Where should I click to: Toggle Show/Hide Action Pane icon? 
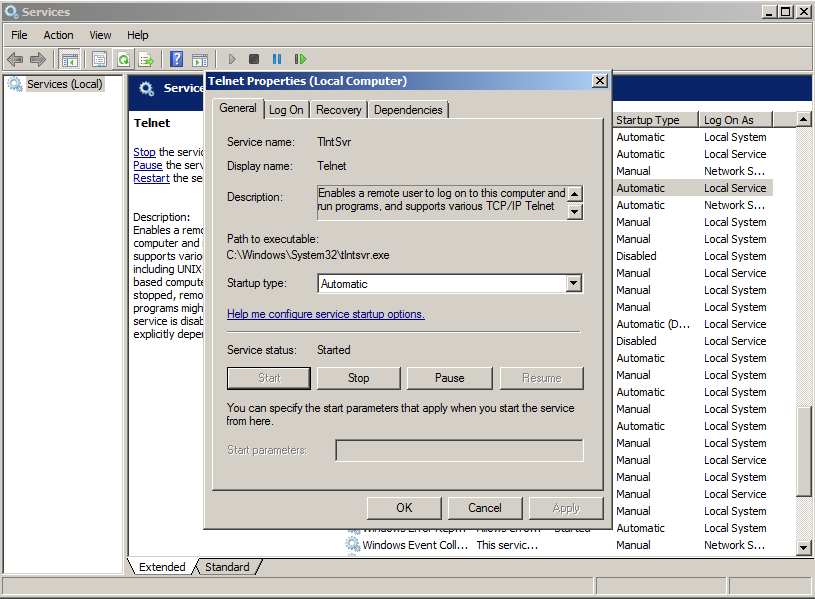[x=200, y=59]
